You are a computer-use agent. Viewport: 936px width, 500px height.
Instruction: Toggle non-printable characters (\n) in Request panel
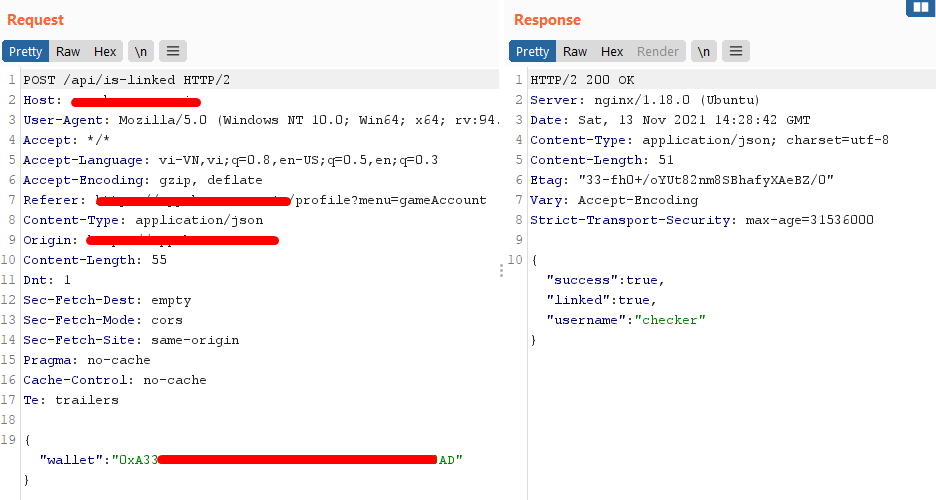click(140, 51)
